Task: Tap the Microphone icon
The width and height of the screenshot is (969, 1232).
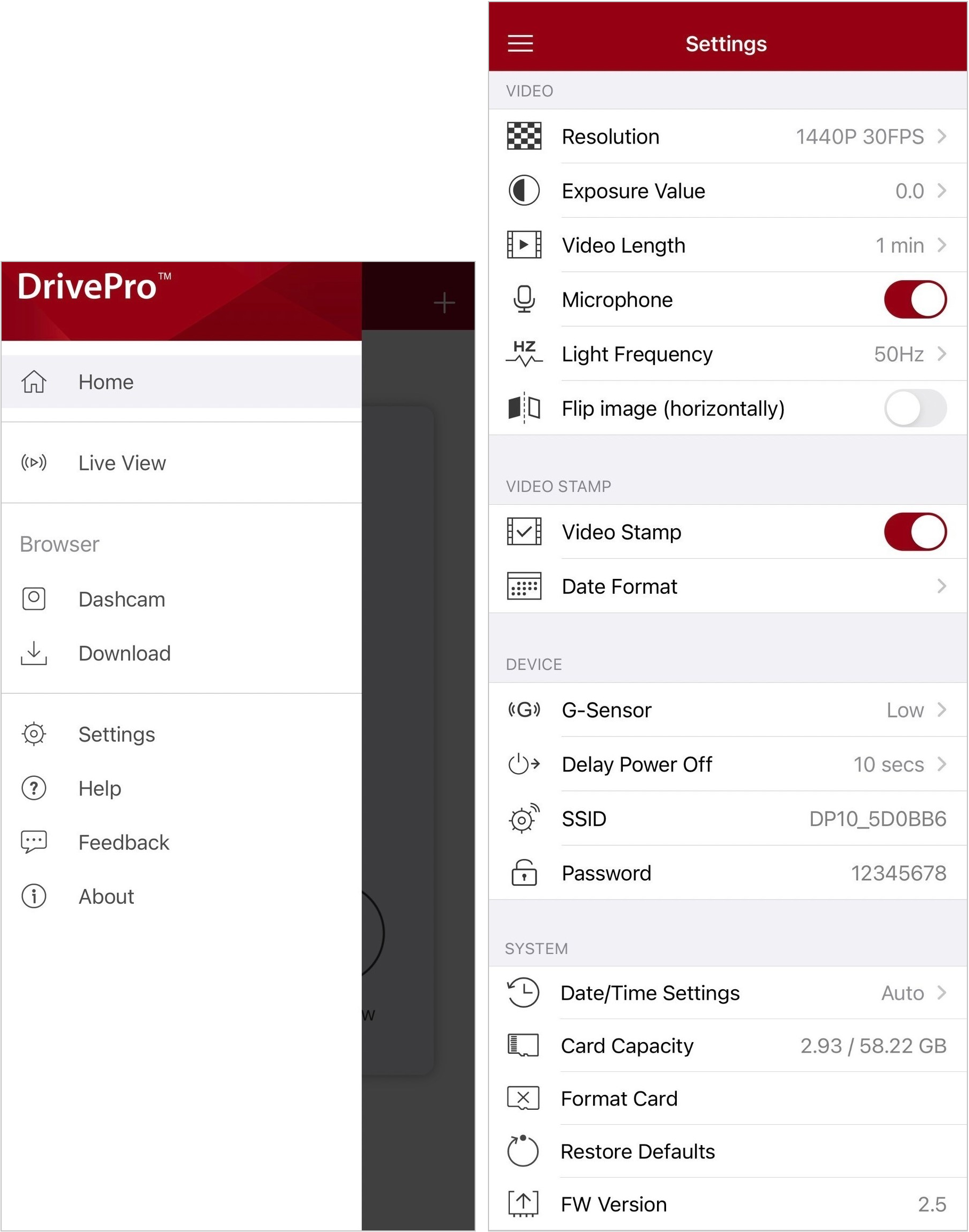Action: (524, 300)
